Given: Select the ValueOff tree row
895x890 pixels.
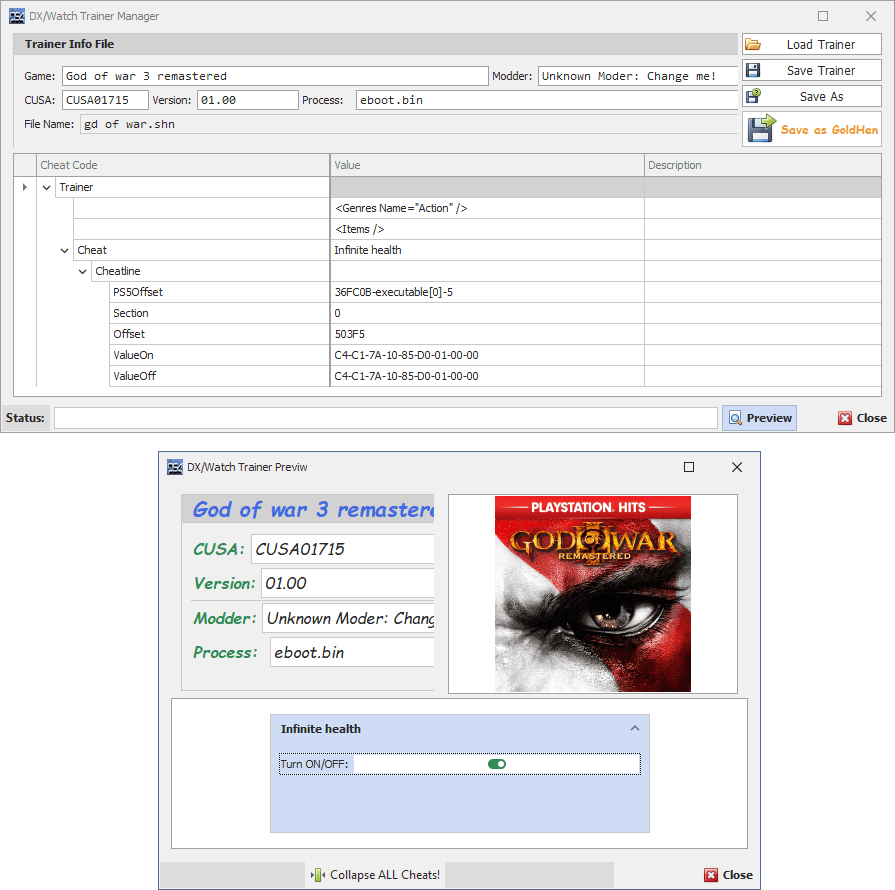Looking at the screenshot, I should point(219,376).
